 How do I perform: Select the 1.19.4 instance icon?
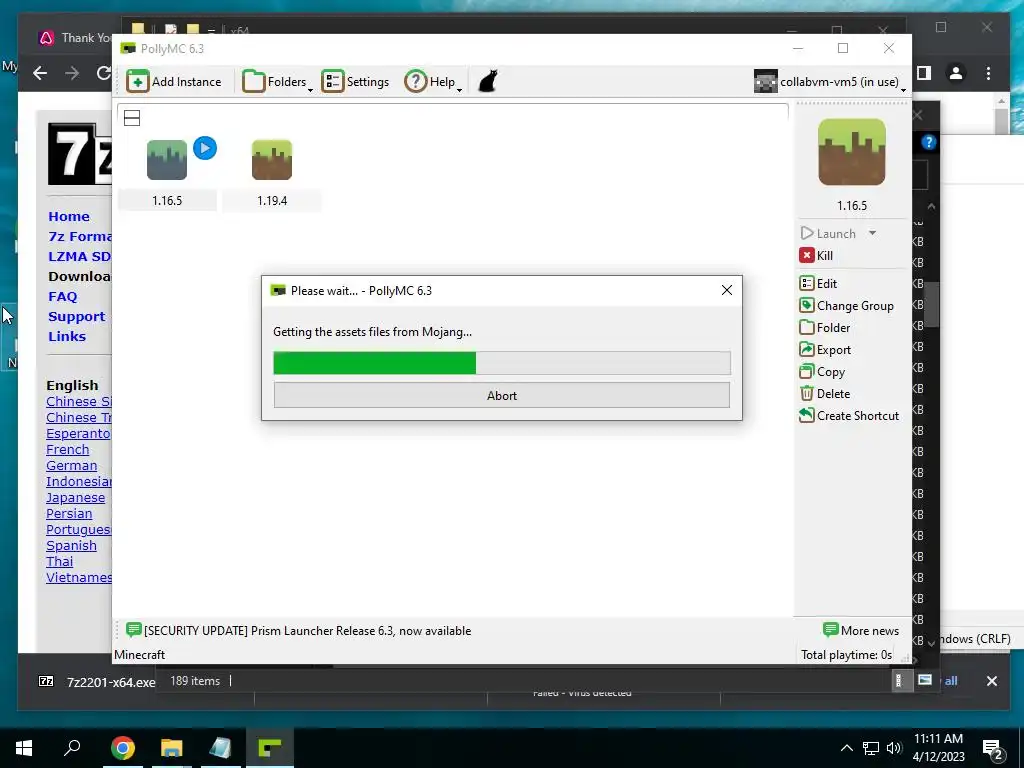(272, 160)
